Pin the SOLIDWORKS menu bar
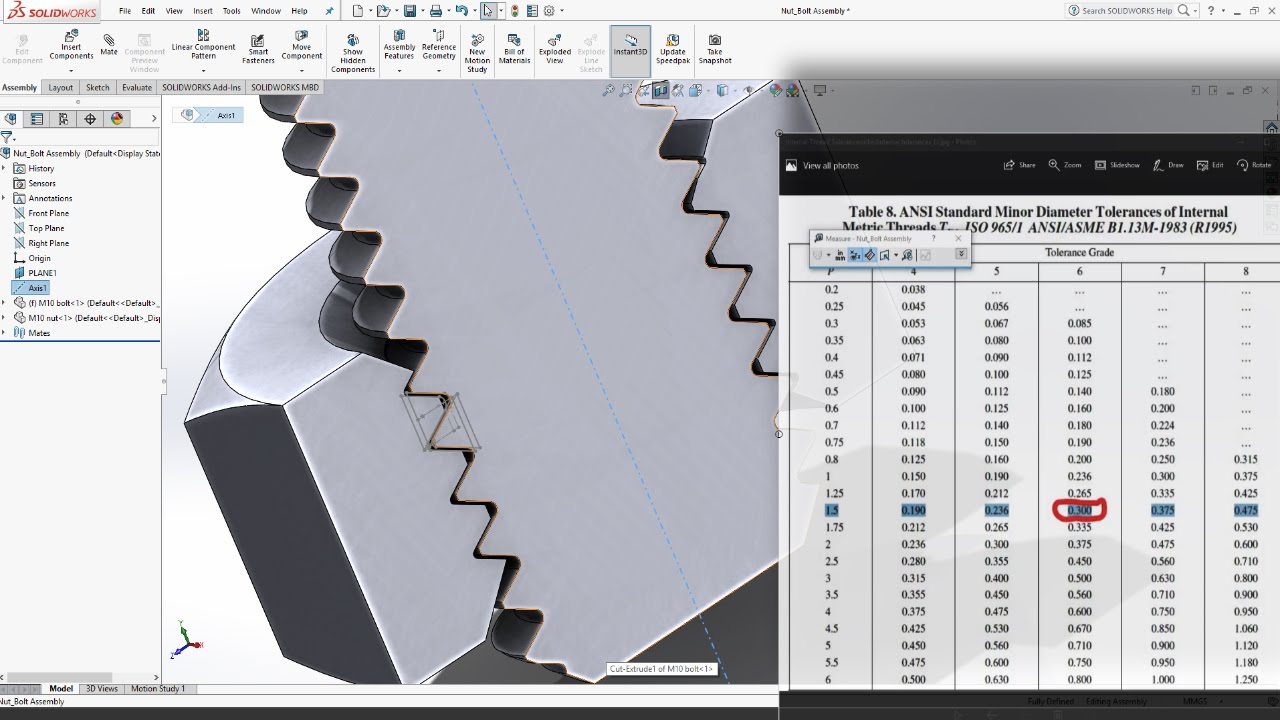The width and height of the screenshot is (1280, 720). click(x=330, y=11)
